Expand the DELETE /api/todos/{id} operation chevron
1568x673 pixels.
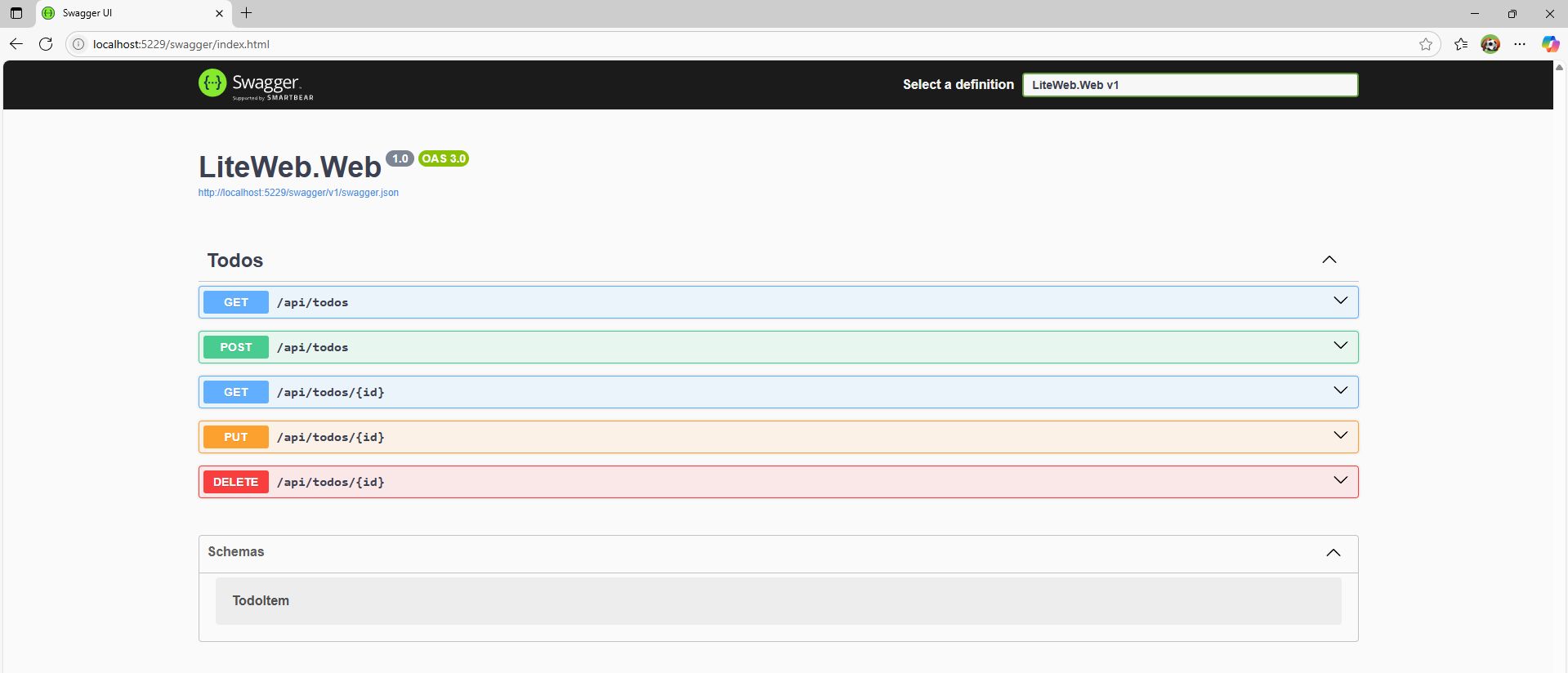point(1341,481)
